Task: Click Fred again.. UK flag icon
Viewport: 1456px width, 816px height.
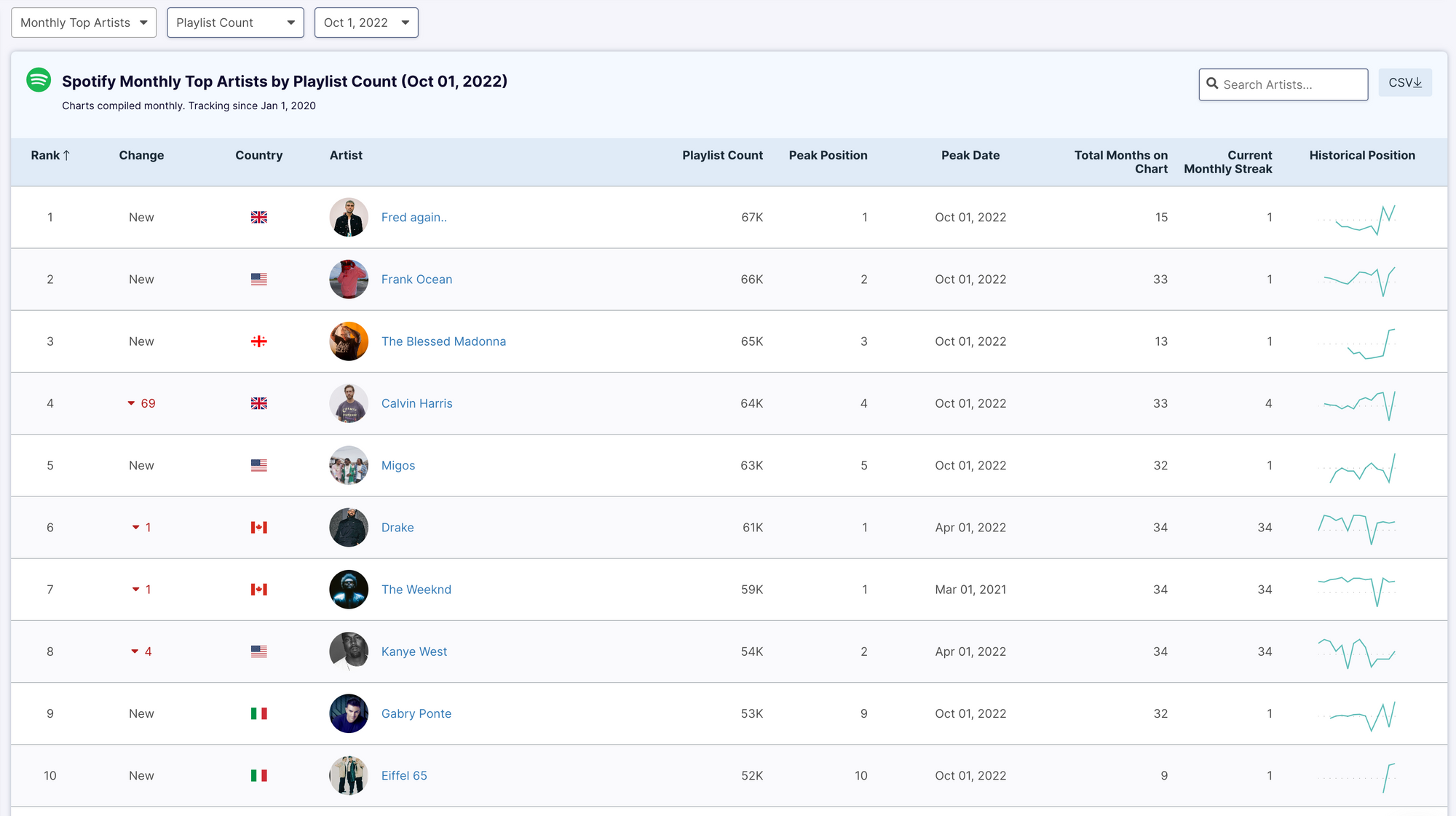Action: (258, 217)
